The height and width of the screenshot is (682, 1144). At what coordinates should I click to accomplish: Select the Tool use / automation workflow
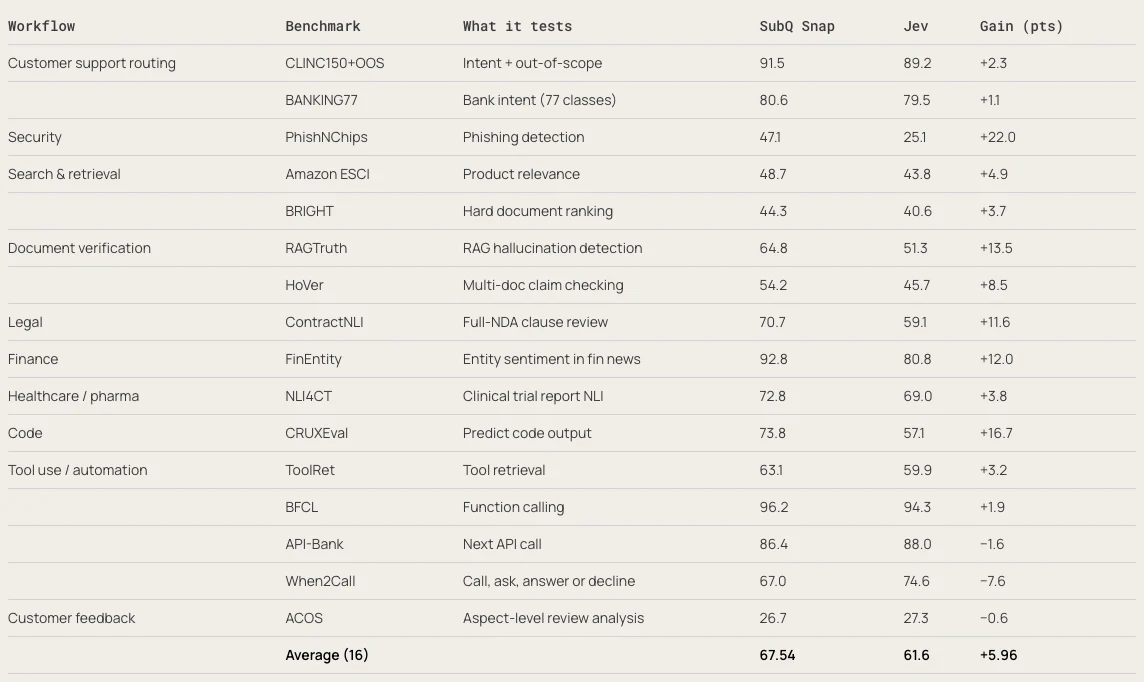[77, 470]
